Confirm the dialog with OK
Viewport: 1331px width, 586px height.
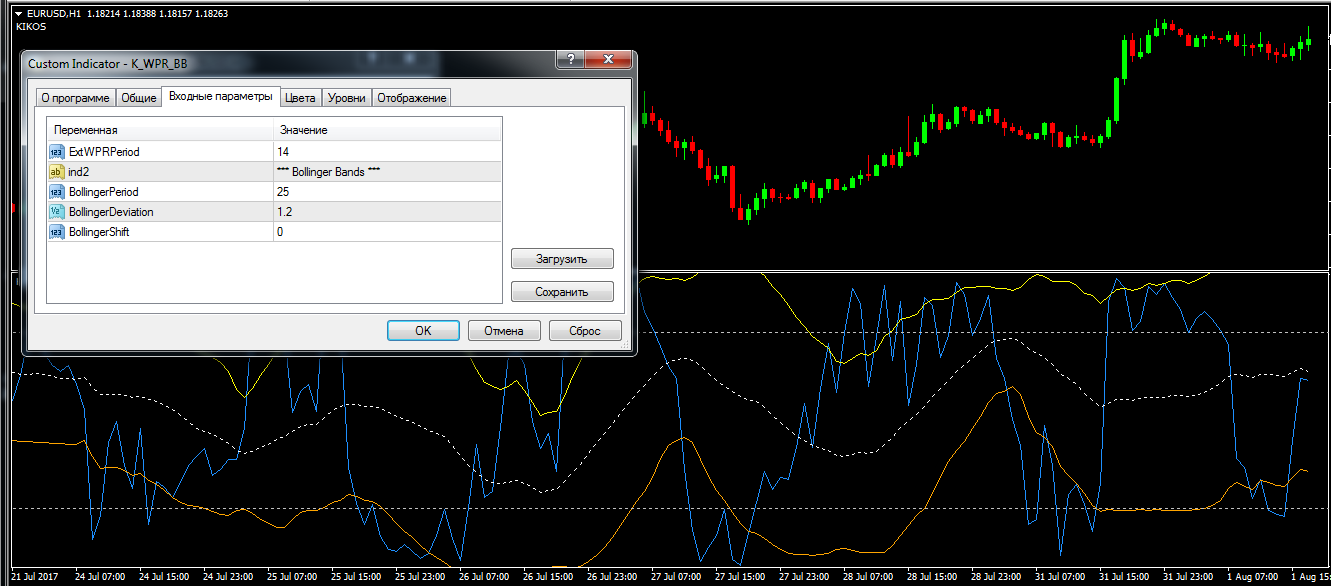423,331
